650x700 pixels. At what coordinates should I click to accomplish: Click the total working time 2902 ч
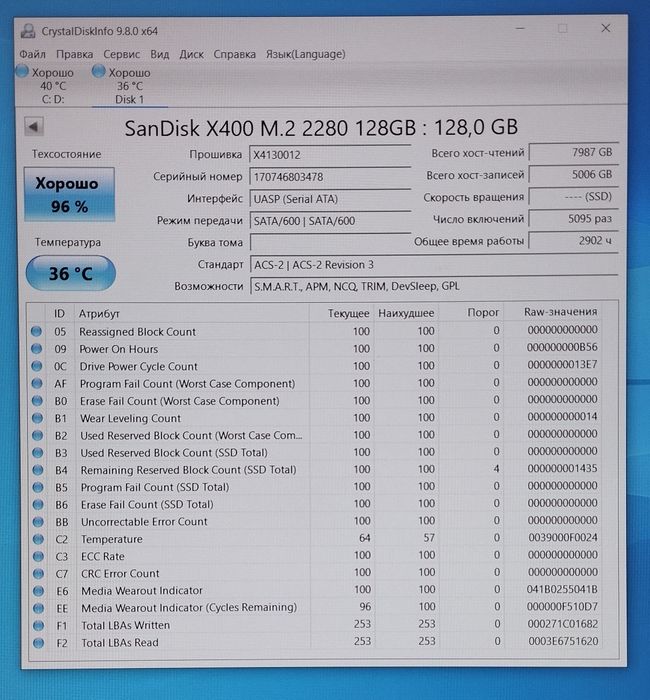point(573,241)
